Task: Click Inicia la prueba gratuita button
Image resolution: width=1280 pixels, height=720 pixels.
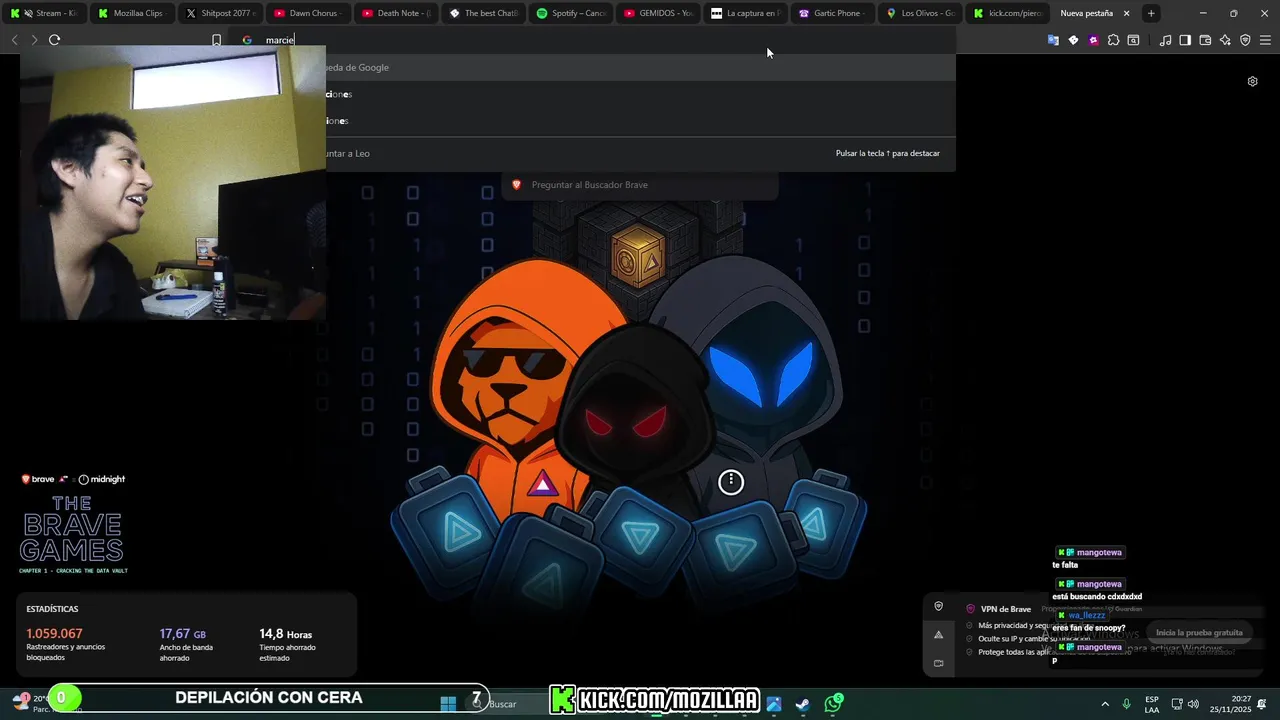Action: (x=1199, y=632)
